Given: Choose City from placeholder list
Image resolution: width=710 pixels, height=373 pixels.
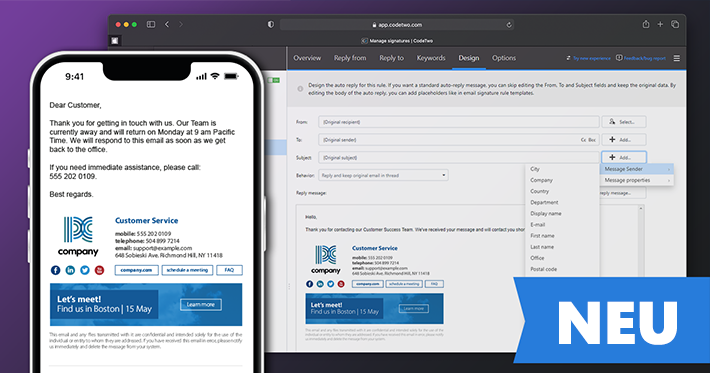Looking at the screenshot, I should coord(535,169).
